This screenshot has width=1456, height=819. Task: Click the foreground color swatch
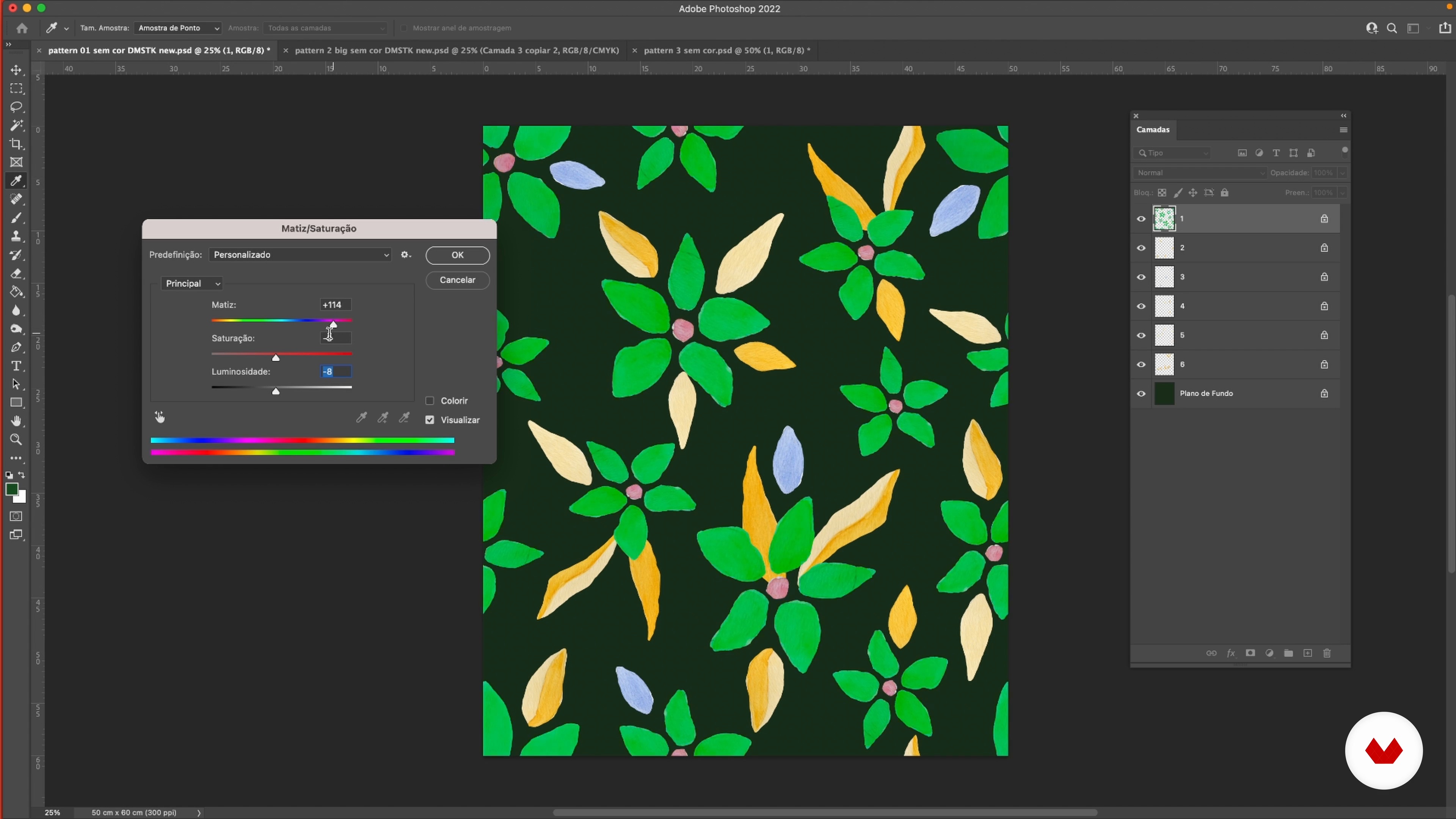(x=11, y=490)
